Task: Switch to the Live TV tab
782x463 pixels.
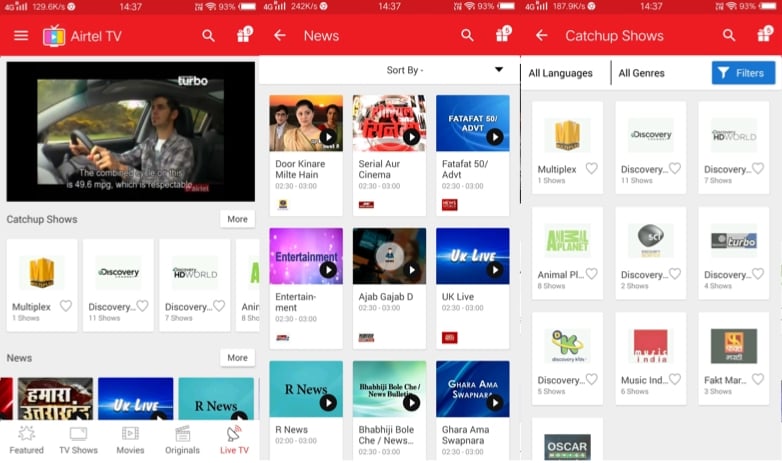Action: (x=234, y=440)
